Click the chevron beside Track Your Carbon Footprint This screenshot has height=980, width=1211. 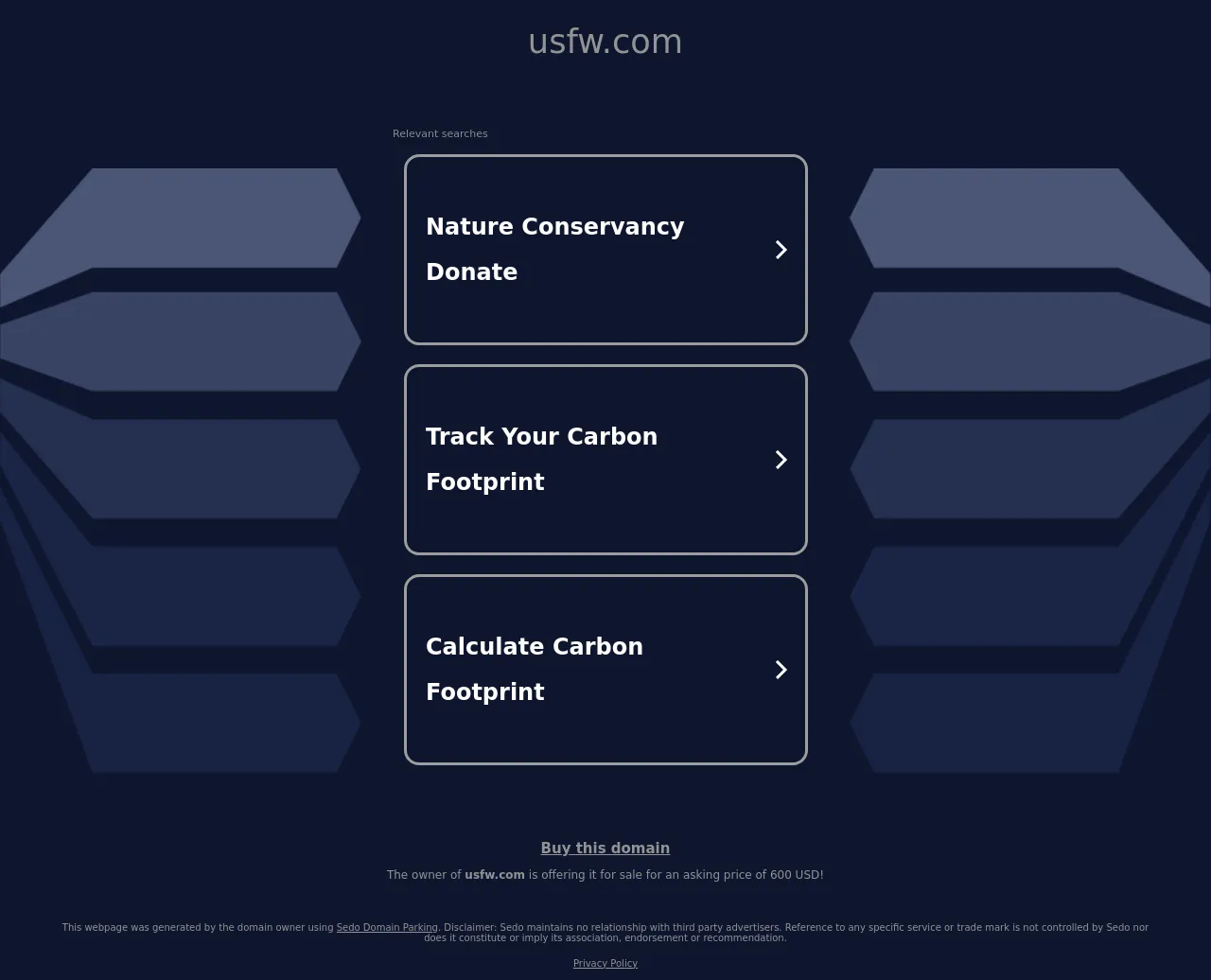click(781, 460)
